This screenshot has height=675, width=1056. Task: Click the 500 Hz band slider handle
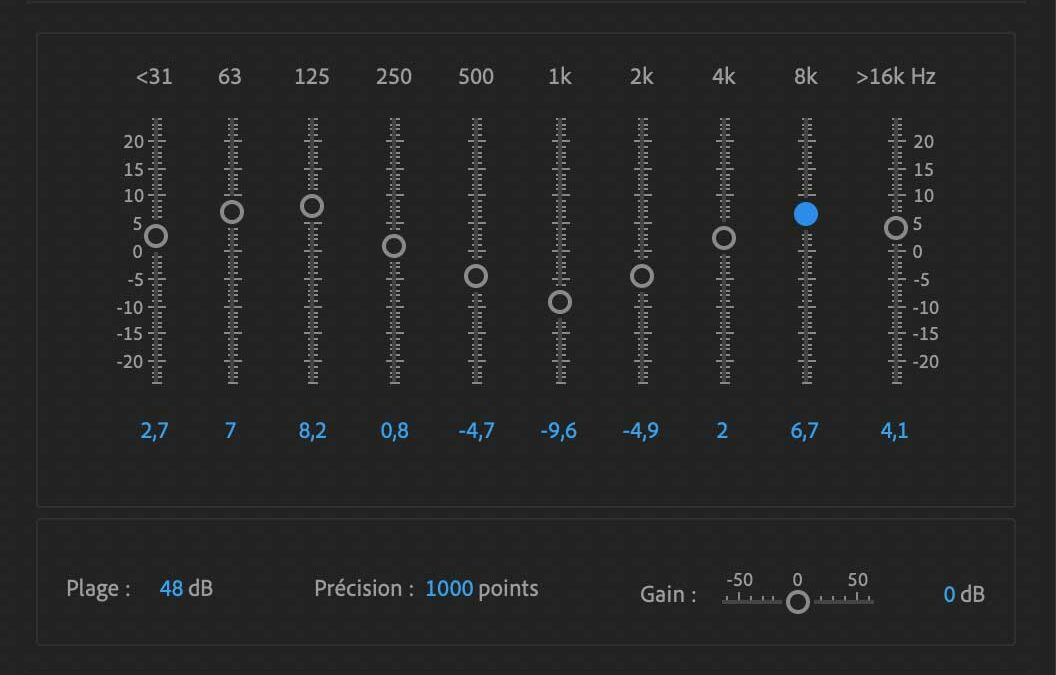click(x=476, y=276)
